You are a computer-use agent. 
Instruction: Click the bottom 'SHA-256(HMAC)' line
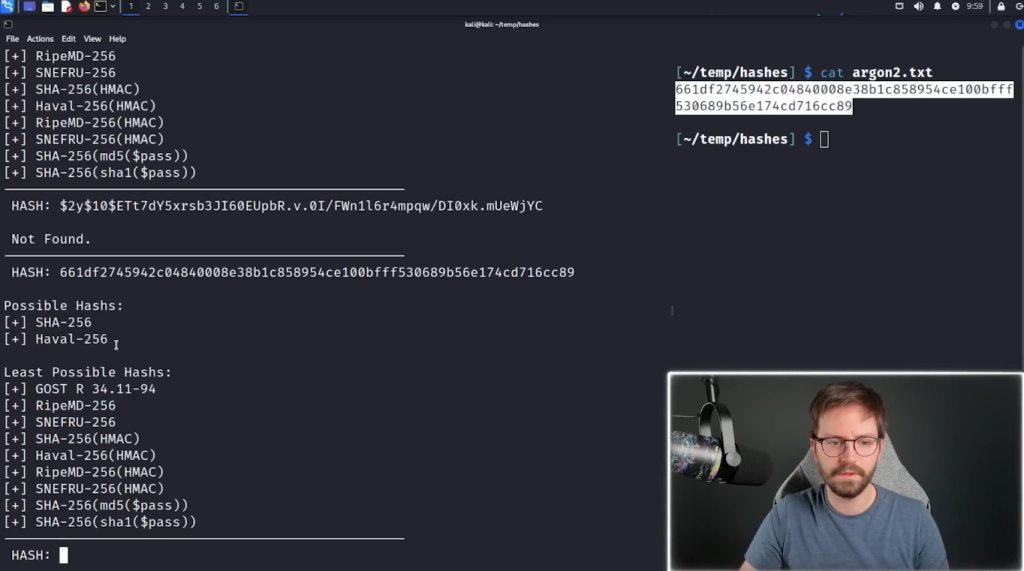(x=72, y=439)
